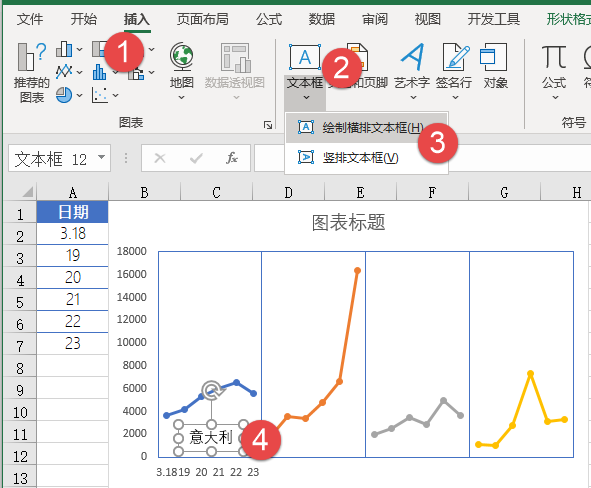This screenshot has width=591, height=488.
Task: Click the scatter chart icon
Action: coord(100,95)
